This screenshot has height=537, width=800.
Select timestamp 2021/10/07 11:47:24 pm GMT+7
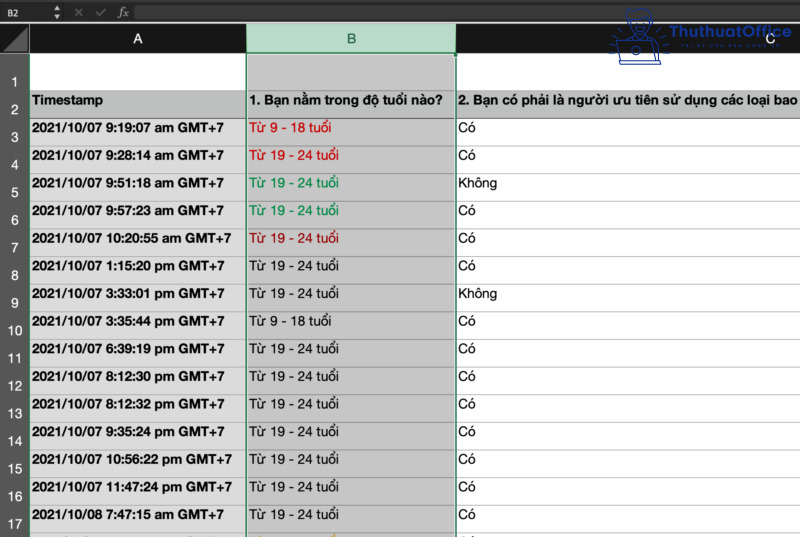[x=138, y=491]
